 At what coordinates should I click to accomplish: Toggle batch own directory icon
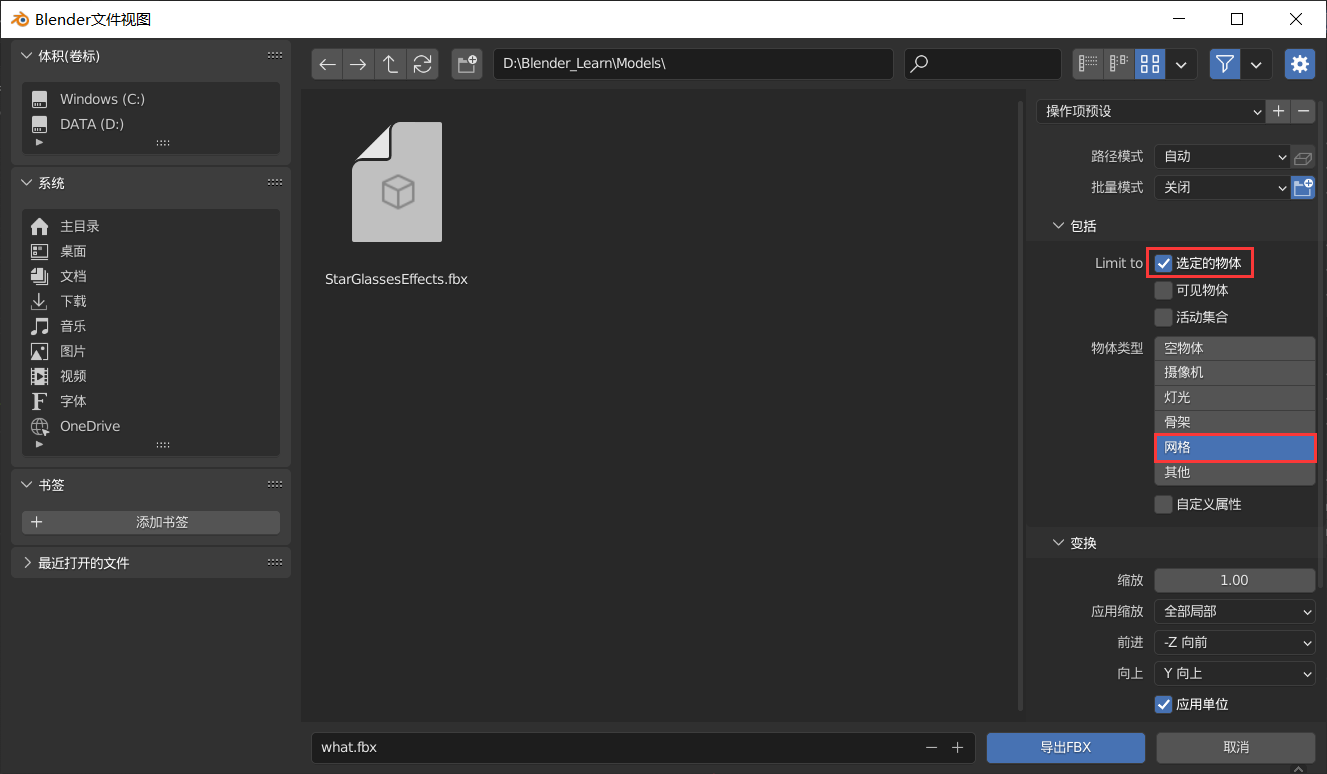[1302, 188]
